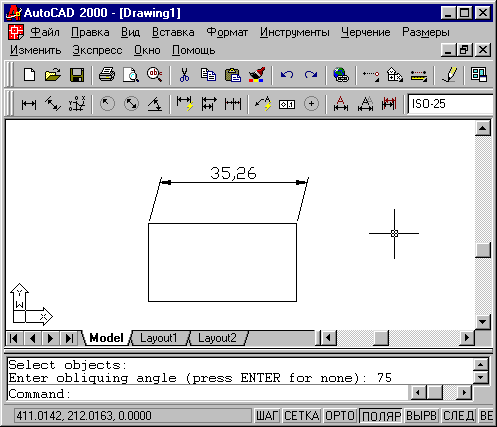Open the ISO-25 dimension style dropdown

coord(450,104)
